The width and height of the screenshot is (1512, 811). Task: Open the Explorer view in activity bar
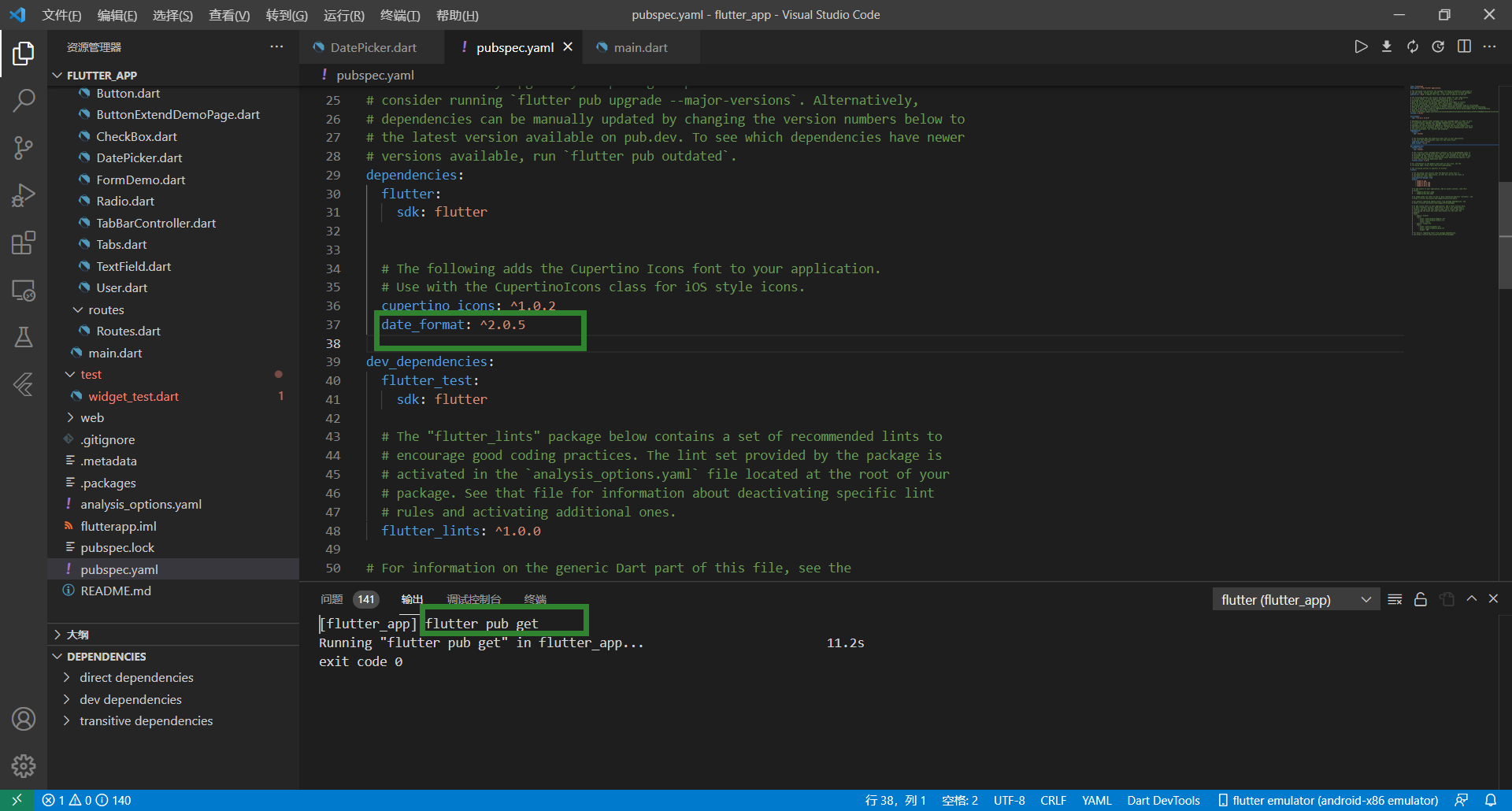(x=24, y=54)
